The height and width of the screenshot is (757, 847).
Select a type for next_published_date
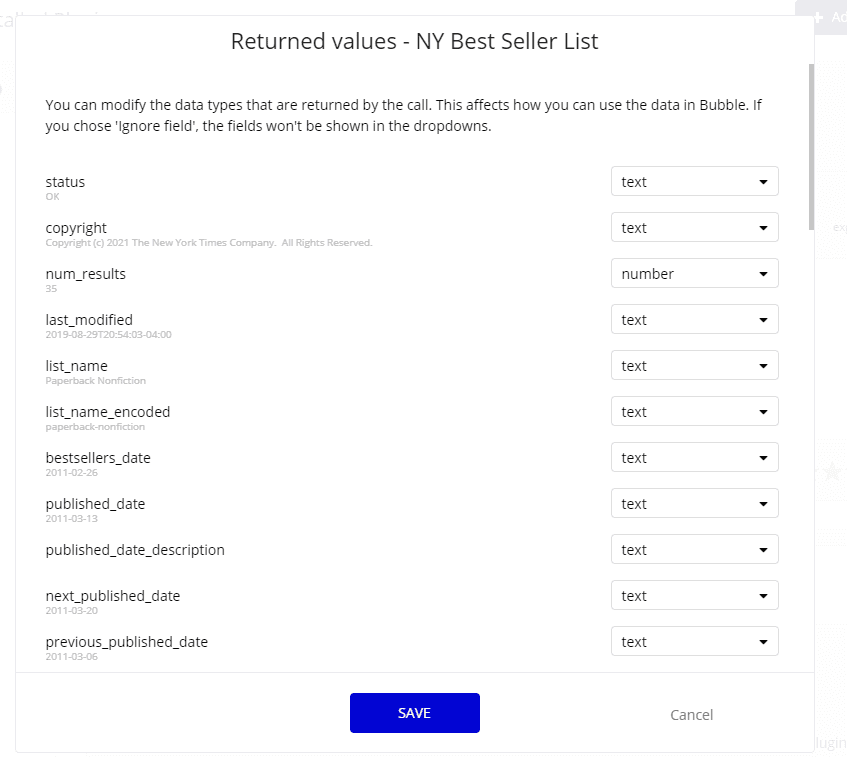pyautogui.click(x=694, y=595)
